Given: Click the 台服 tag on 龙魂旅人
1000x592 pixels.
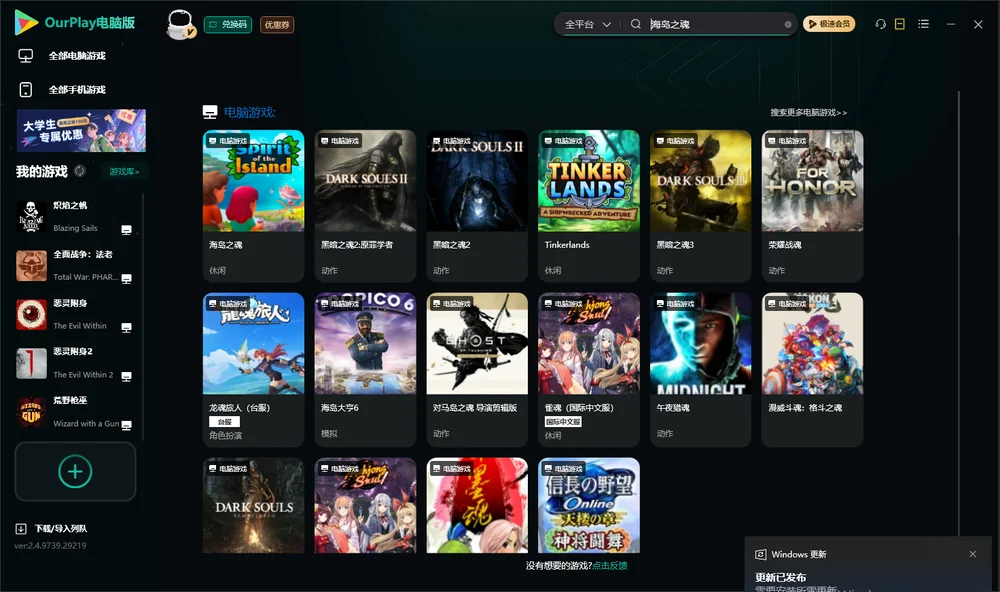Looking at the screenshot, I should (224, 422).
